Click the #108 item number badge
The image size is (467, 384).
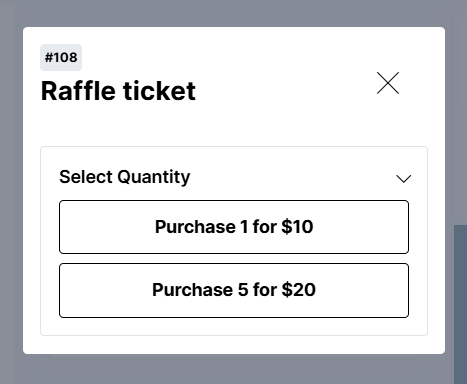tap(61, 57)
